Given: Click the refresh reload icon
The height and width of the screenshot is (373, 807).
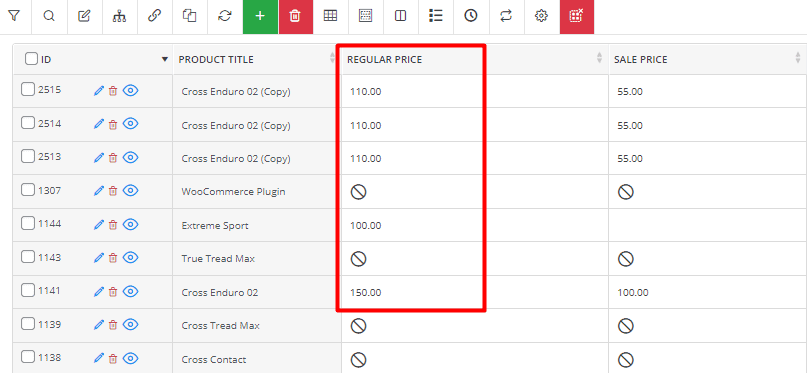Looking at the screenshot, I should click(225, 16).
